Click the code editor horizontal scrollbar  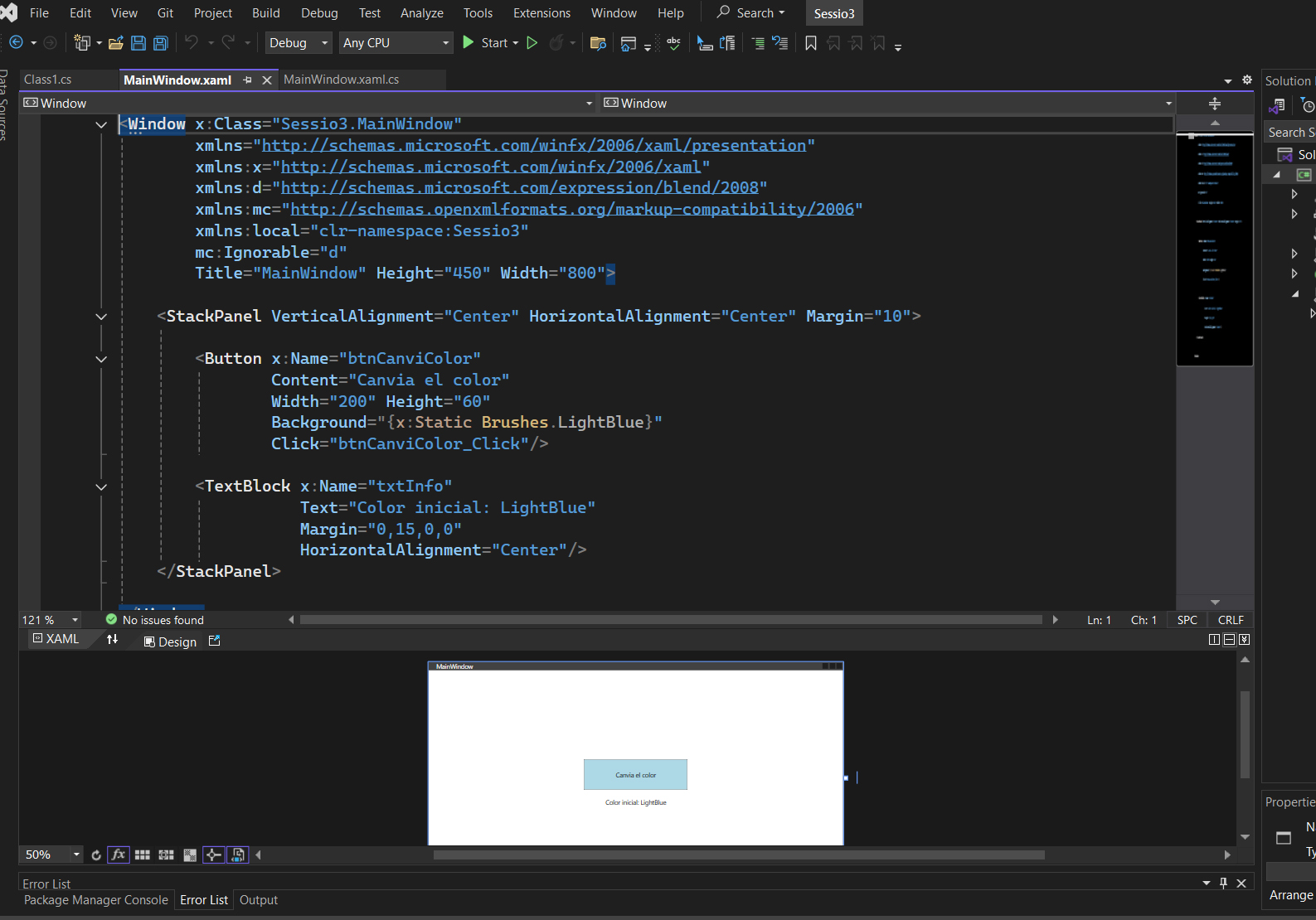click(x=670, y=620)
